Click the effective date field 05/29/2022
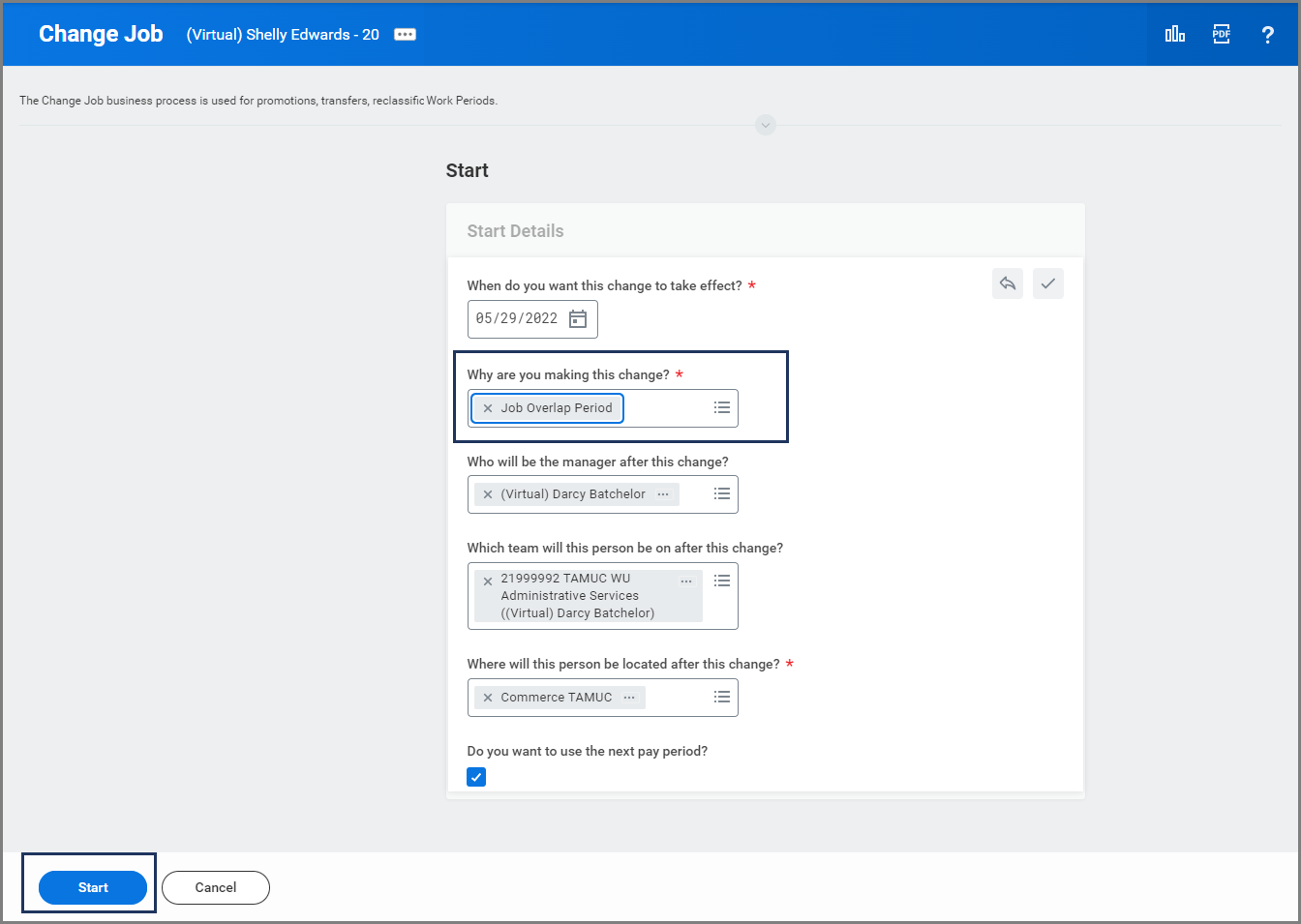Viewport: 1301px width, 924px height. [x=517, y=319]
